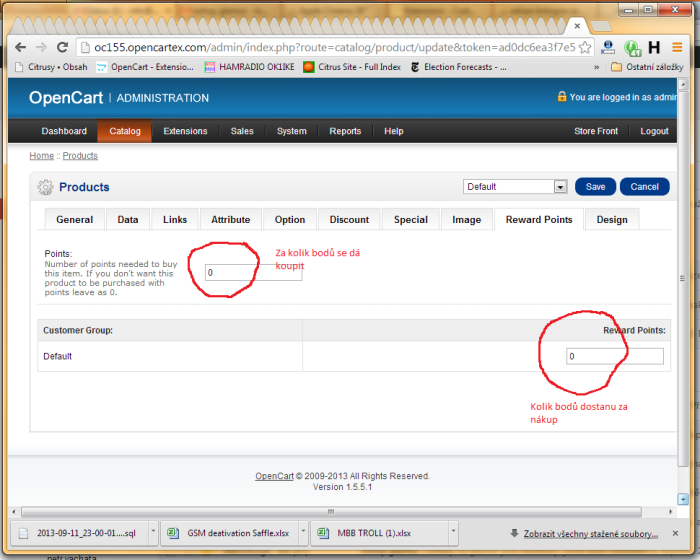Switch to the Special tab
The height and width of the screenshot is (560, 700).
point(411,220)
